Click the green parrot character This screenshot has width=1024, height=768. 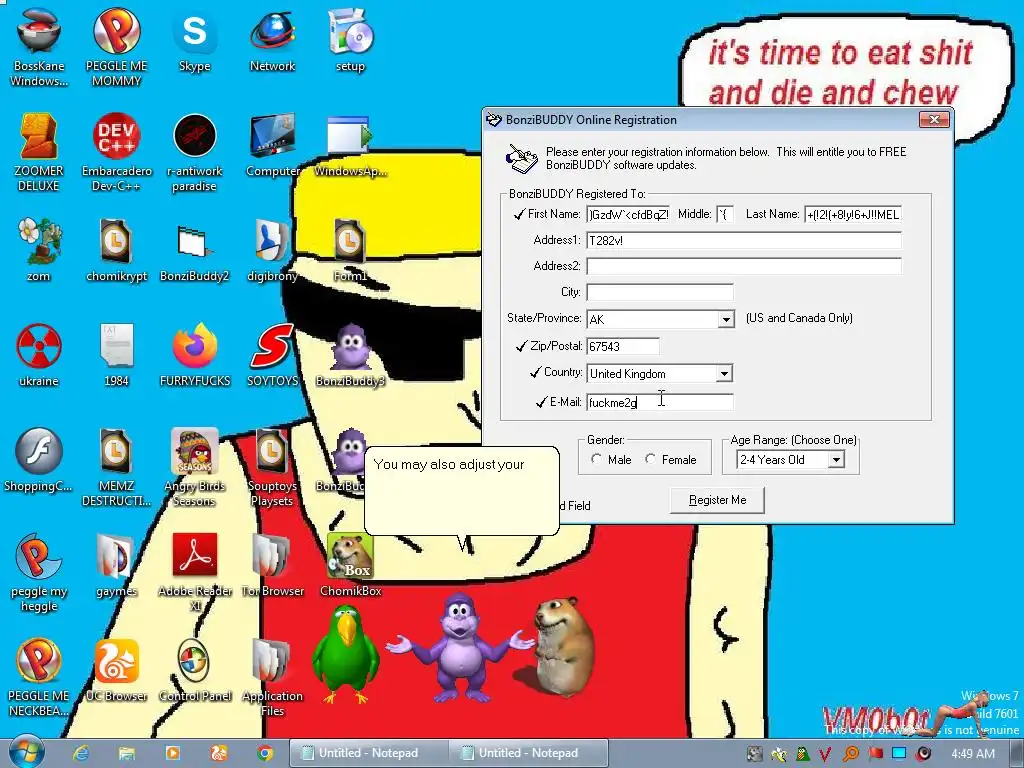pyautogui.click(x=345, y=654)
